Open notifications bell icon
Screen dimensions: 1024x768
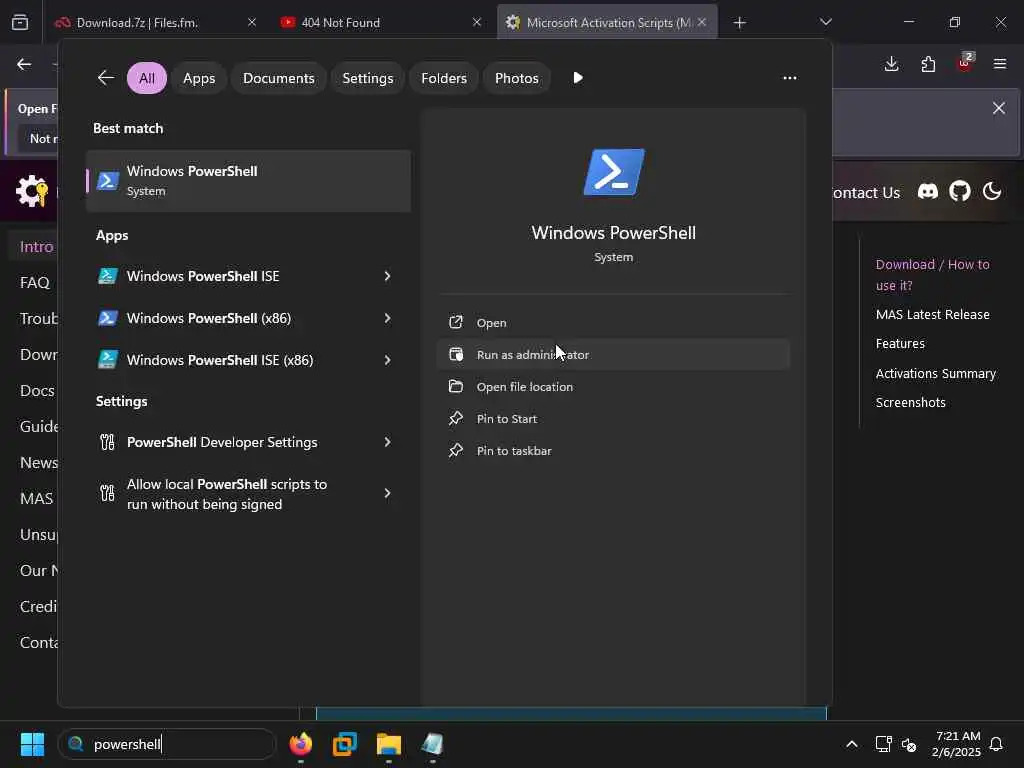coord(997,744)
